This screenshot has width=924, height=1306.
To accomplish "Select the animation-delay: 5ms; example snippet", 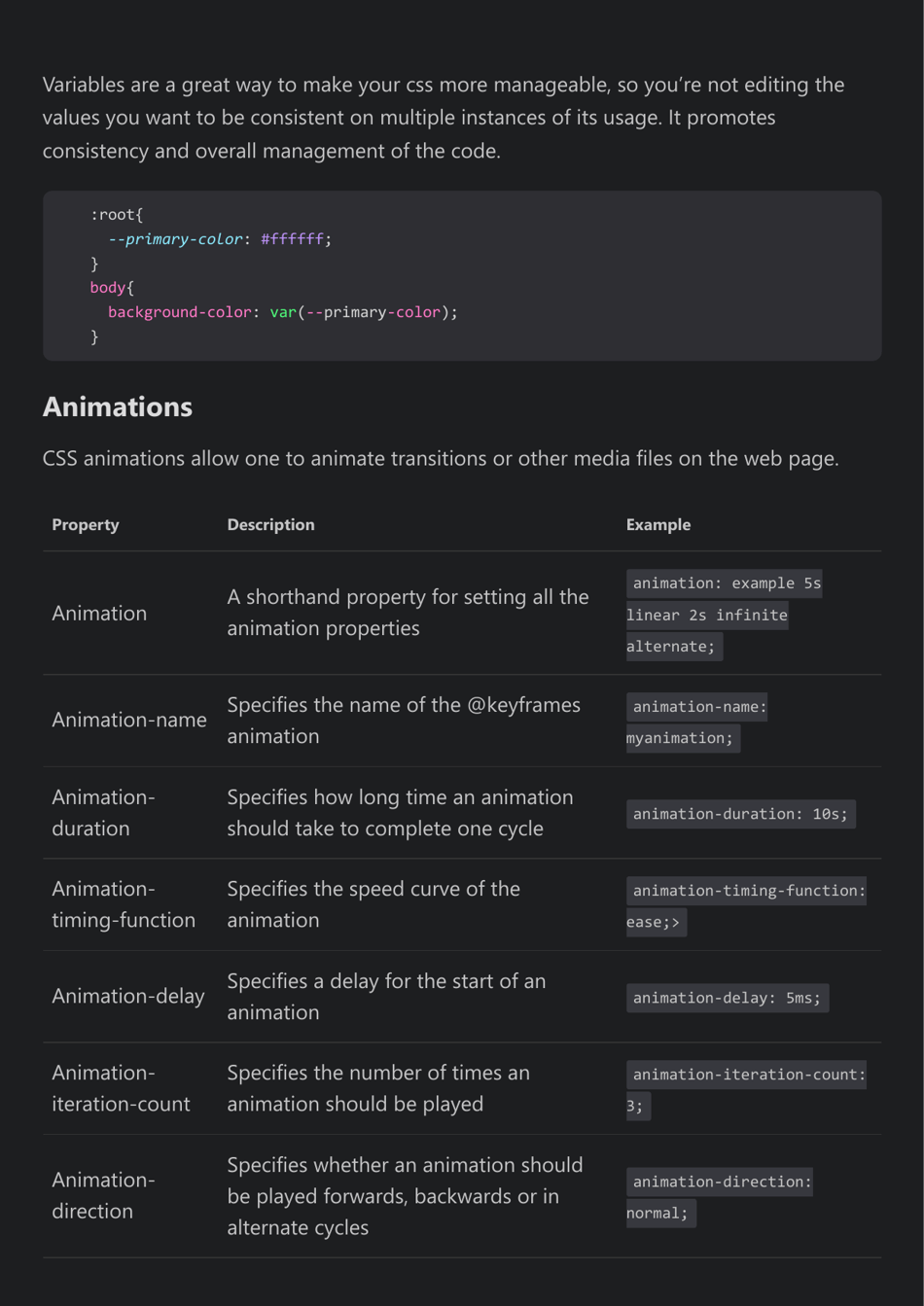I will [728, 997].
